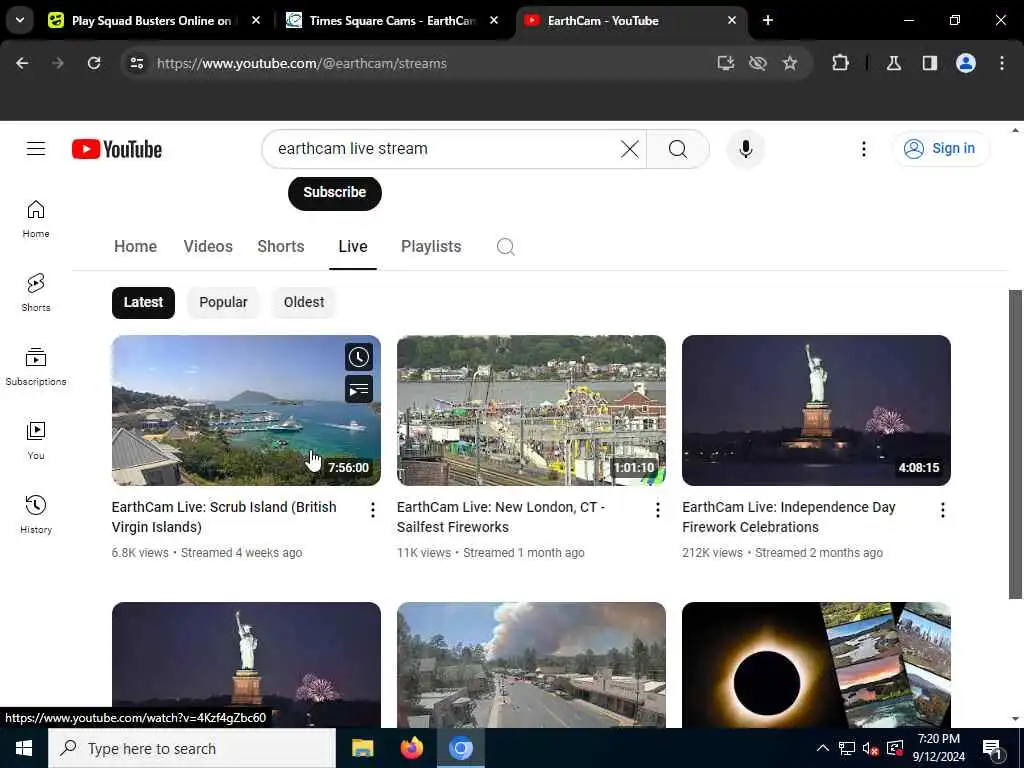Add Scrub Island video to Watch later
The height and width of the screenshot is (768, 1024).
click(359, 357)
